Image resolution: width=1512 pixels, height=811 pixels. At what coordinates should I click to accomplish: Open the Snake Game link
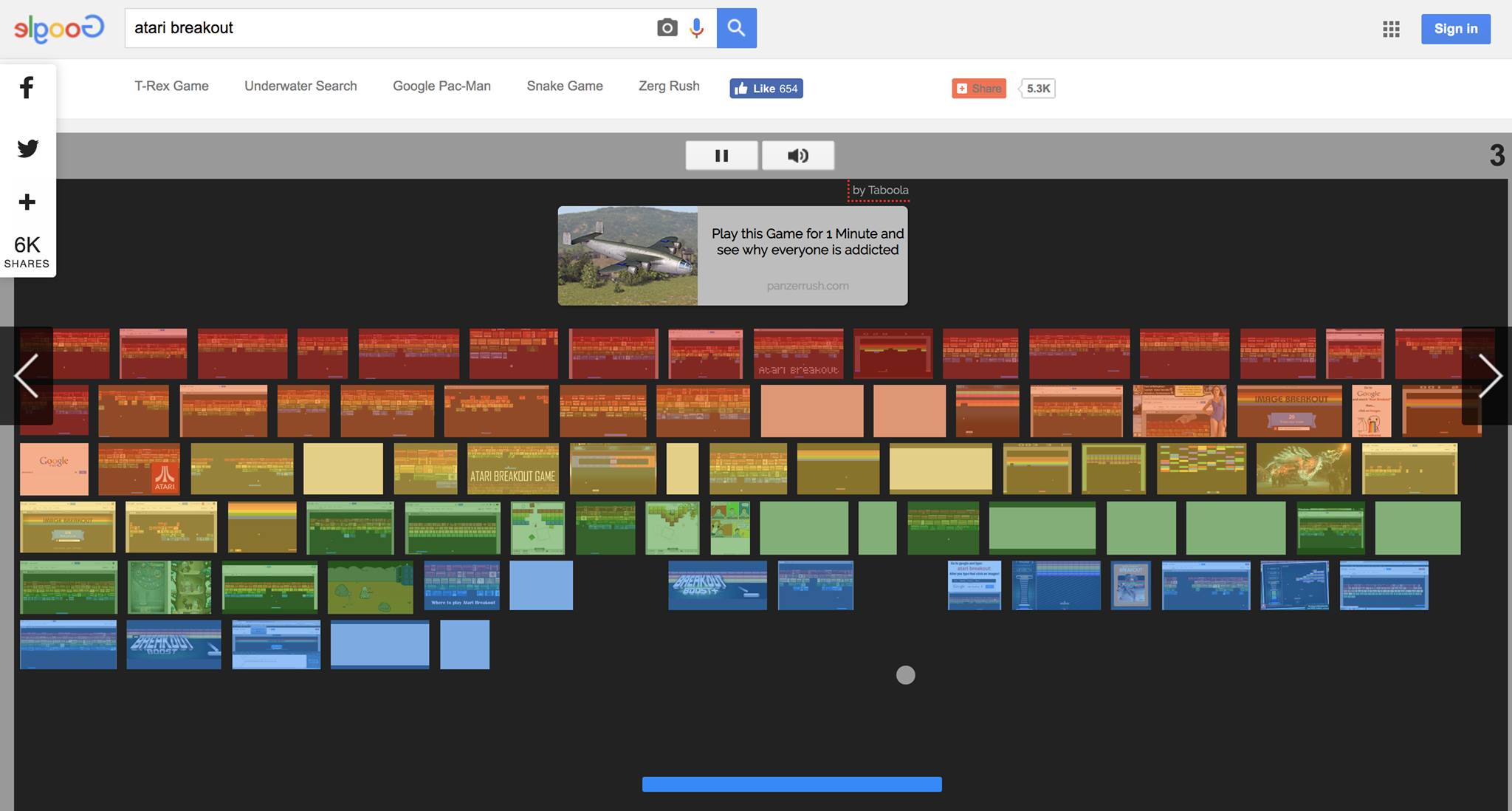[565, 86]
